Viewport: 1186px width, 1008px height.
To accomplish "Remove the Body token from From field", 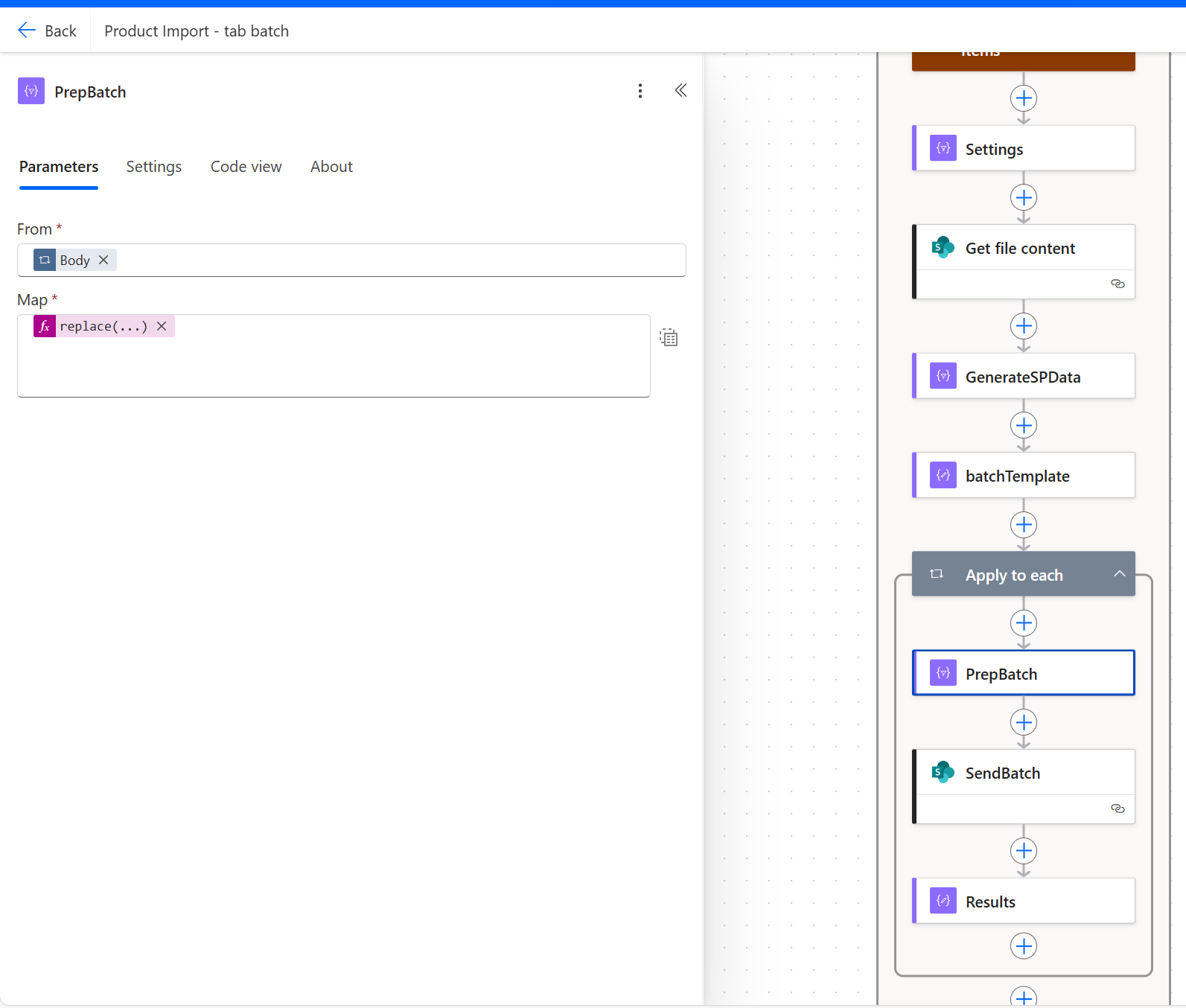I will [x=103, y=260].
